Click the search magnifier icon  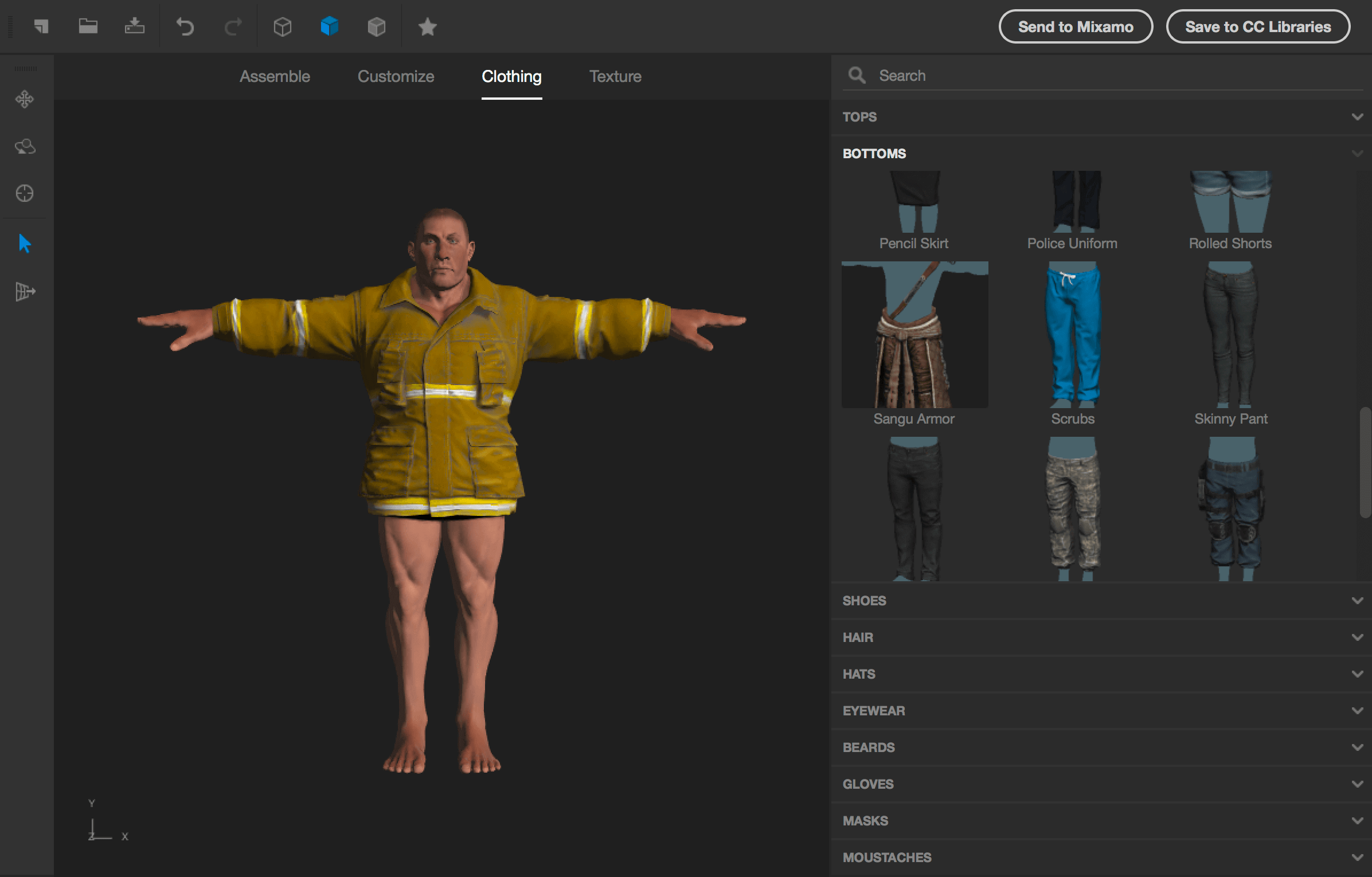coord(857,75)
